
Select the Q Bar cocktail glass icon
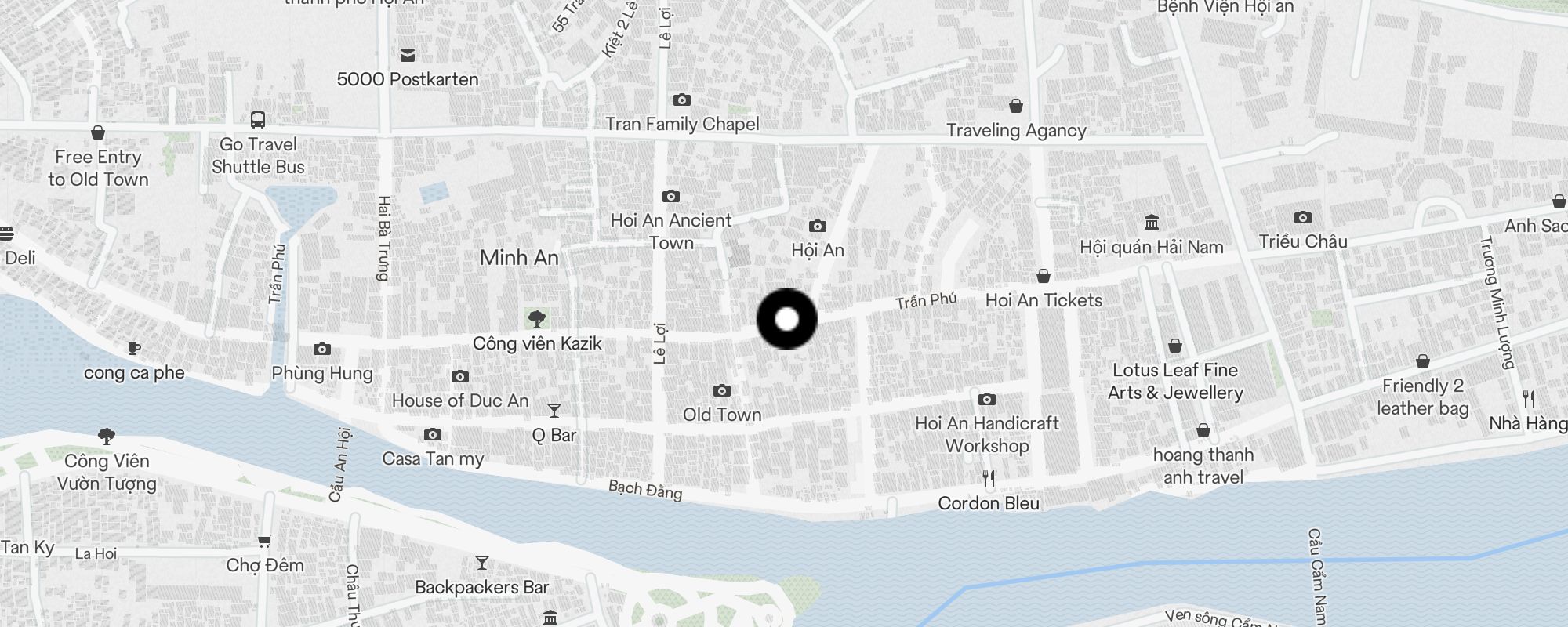click(x=554, y=411)
